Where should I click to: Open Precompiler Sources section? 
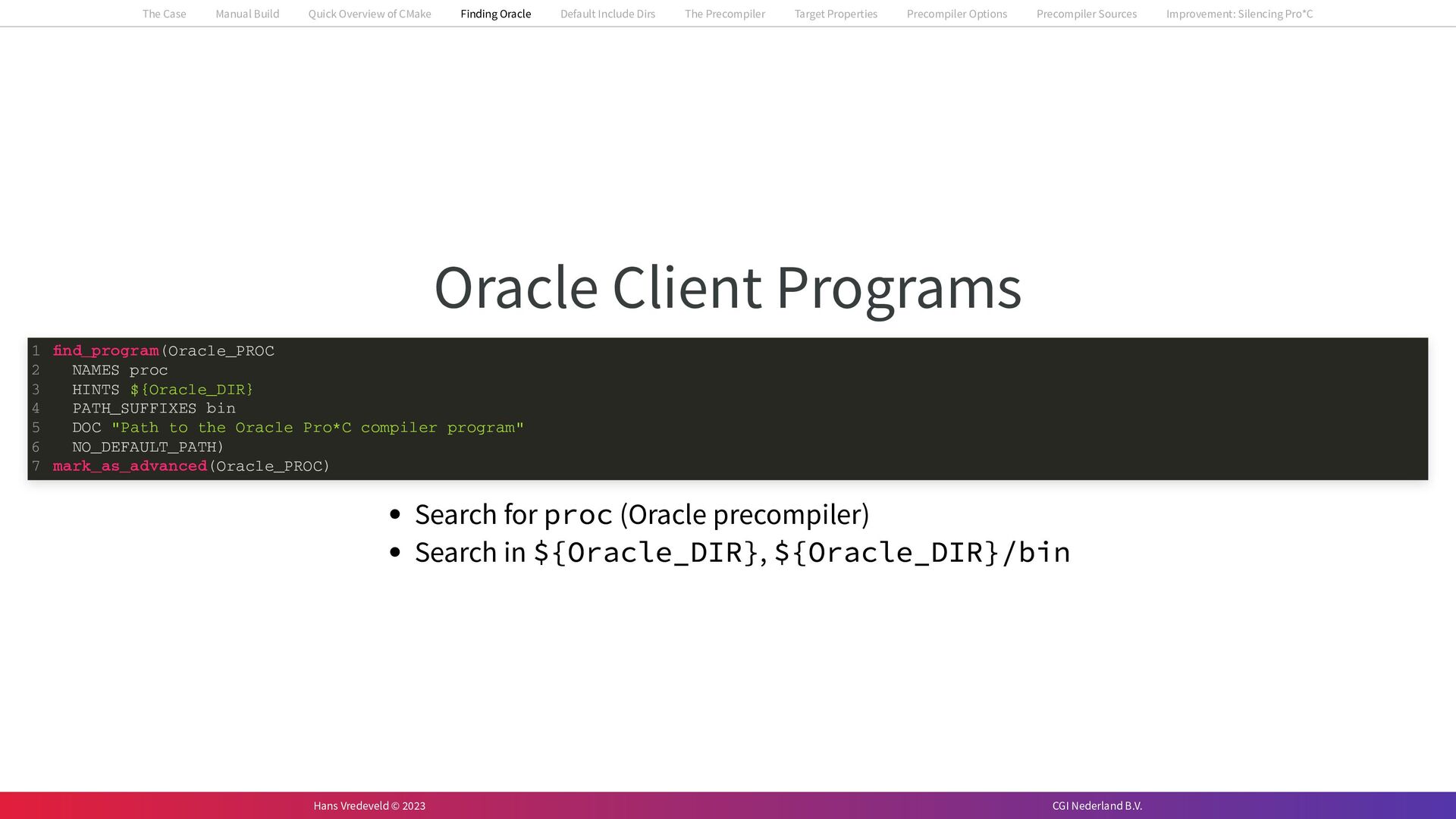[1086, 14]
